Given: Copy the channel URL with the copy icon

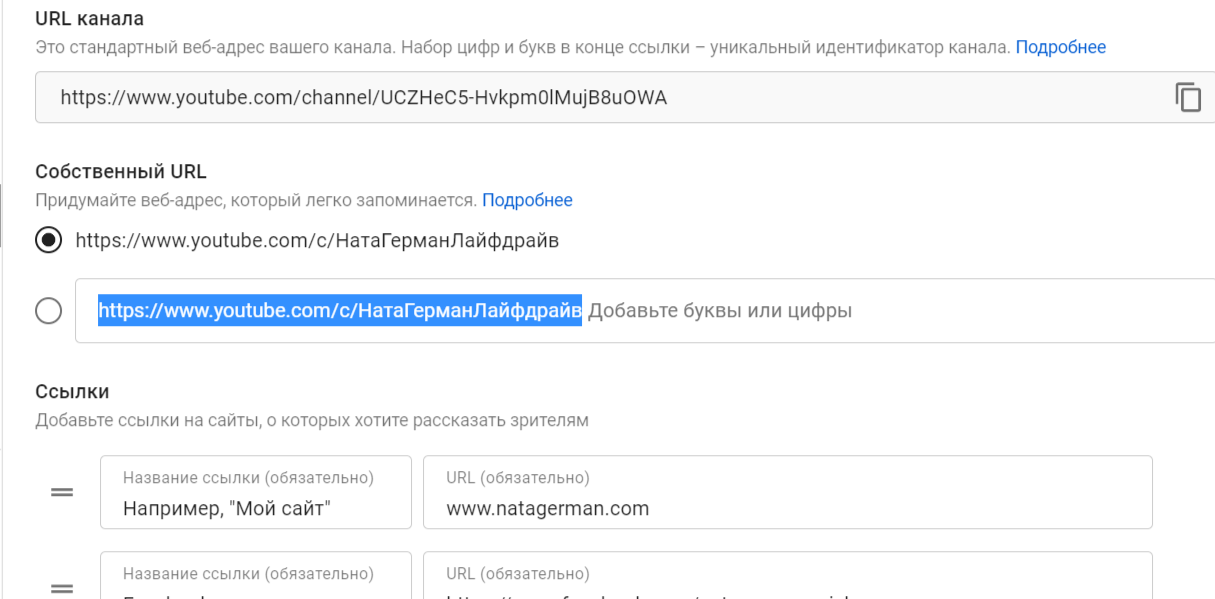Looking at the screenshot, I should click(1188, 98).
